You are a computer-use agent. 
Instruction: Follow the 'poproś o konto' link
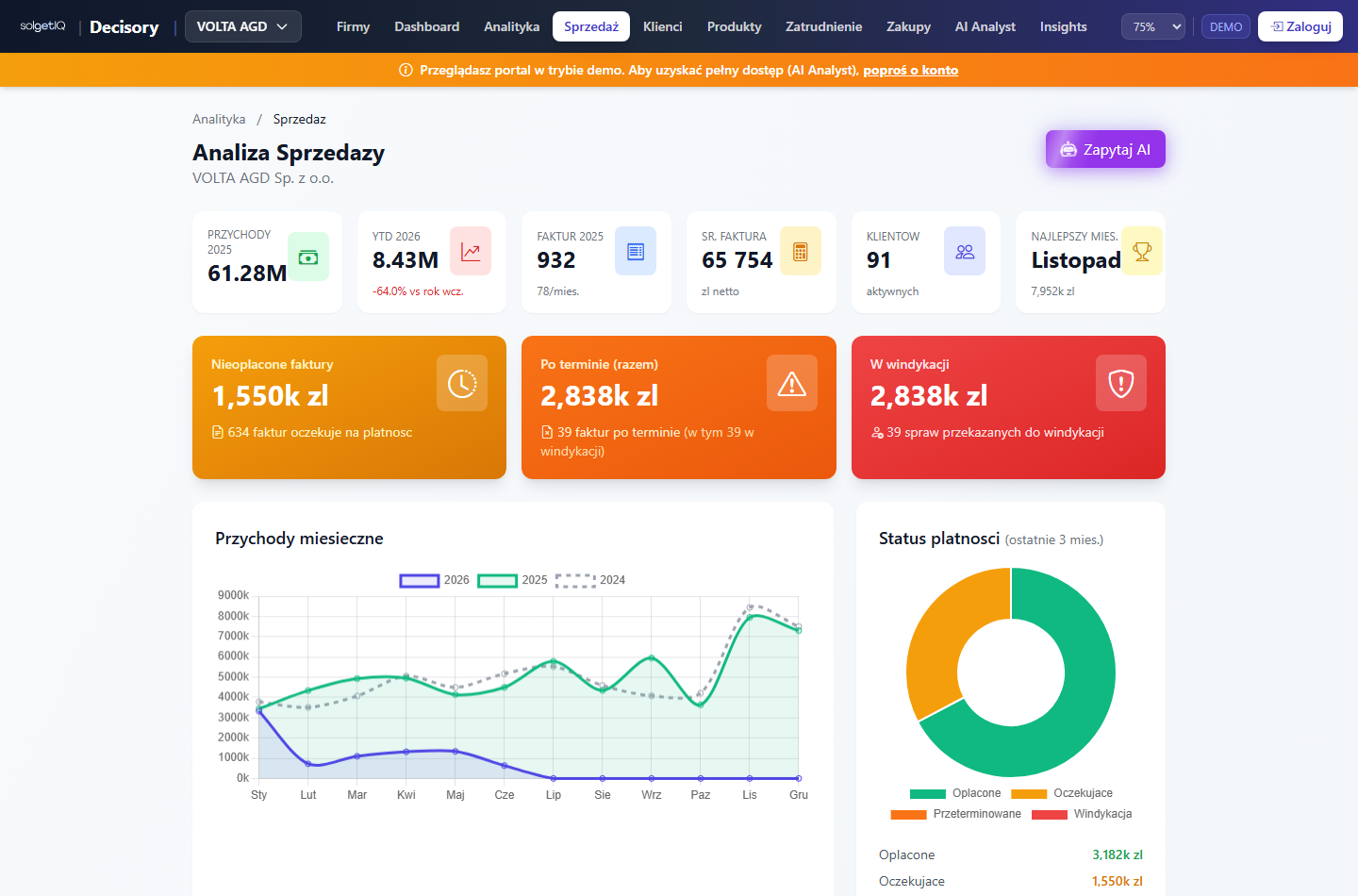[x=911, y=70]
